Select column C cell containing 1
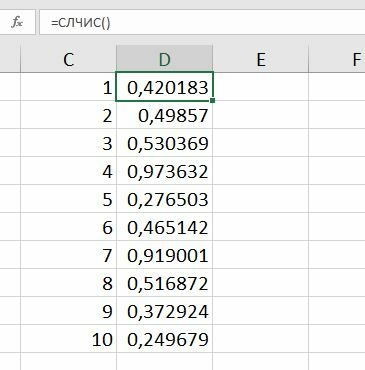This screenshot has height=370, width=365. pos(69,86)
